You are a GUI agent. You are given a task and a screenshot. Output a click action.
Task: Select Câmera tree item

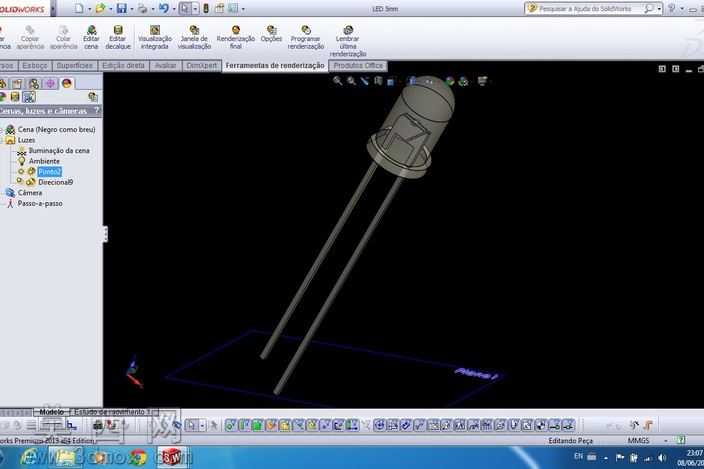30,193
